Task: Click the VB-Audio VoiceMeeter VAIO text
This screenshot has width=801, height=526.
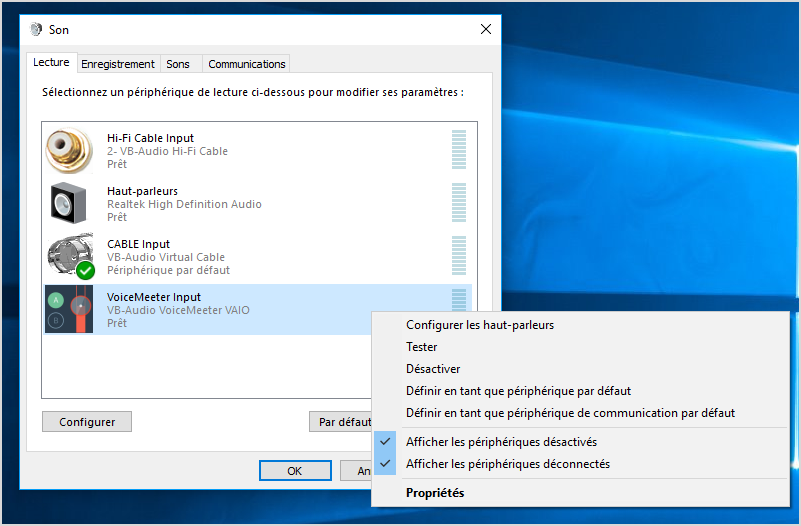Action: point(178,310)
